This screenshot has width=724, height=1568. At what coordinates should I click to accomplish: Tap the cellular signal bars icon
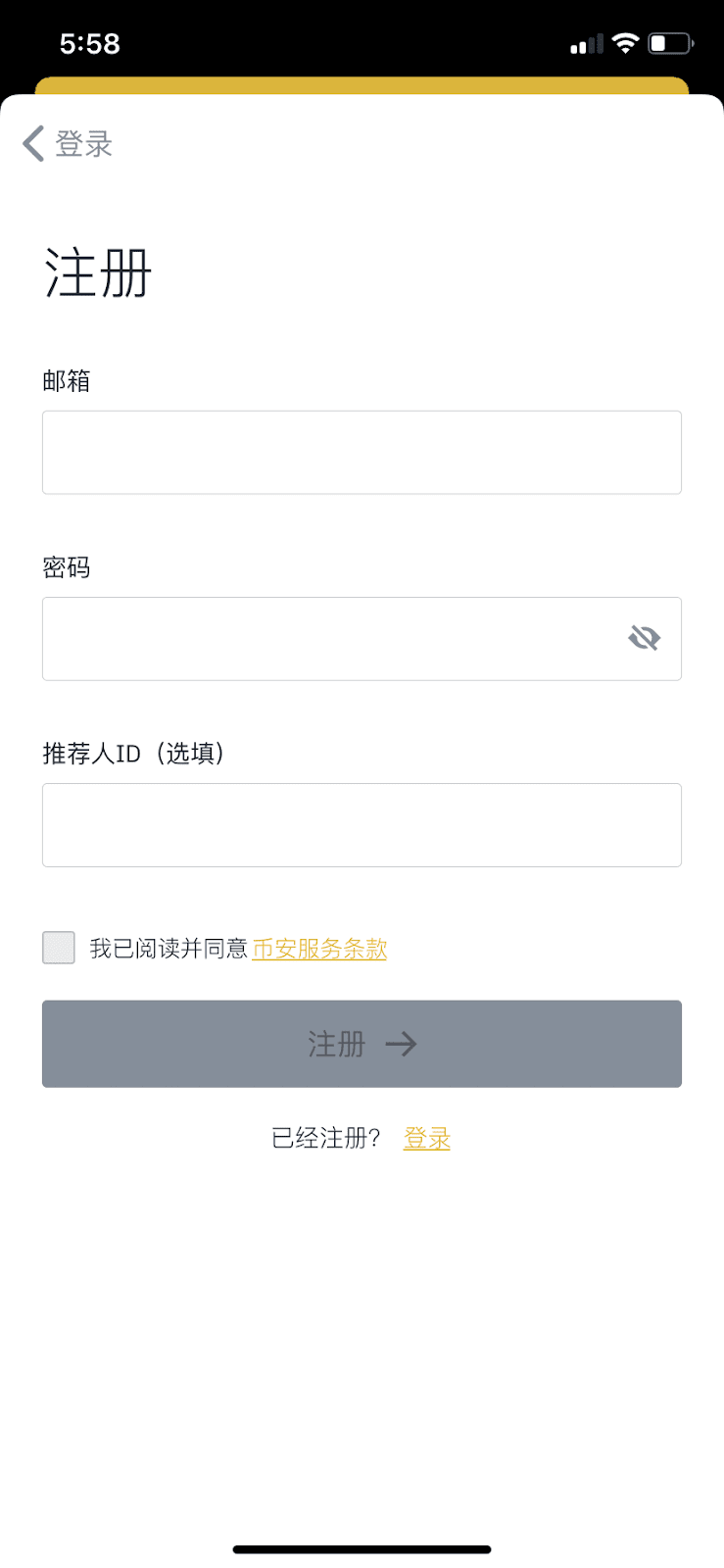pos(586,44)
